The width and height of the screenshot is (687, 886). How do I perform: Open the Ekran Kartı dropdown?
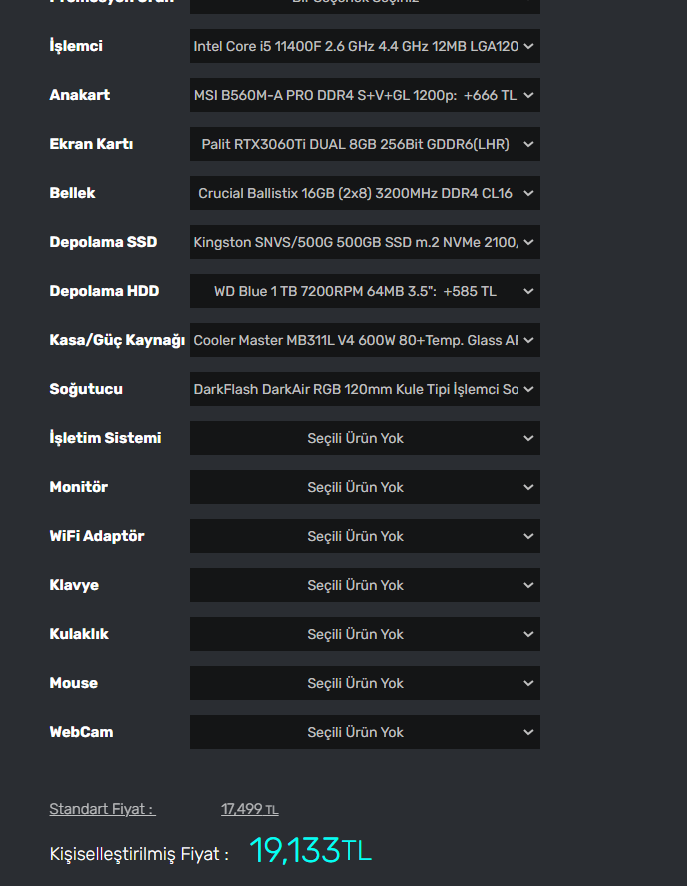pyautogui.click(x=364, y=144)
